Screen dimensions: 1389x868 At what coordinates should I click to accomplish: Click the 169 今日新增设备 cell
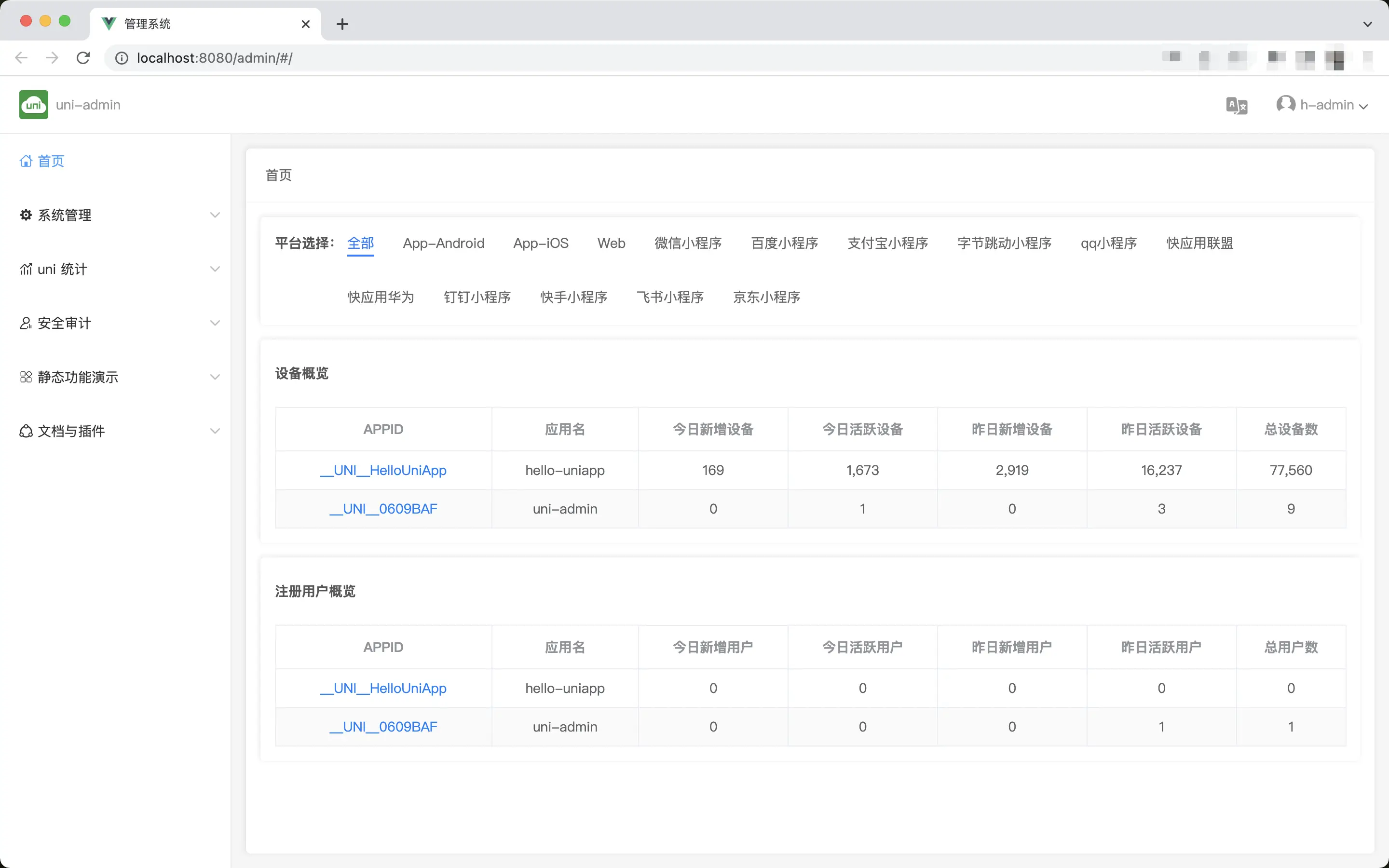pyautogui.click(x=713, y=470)
